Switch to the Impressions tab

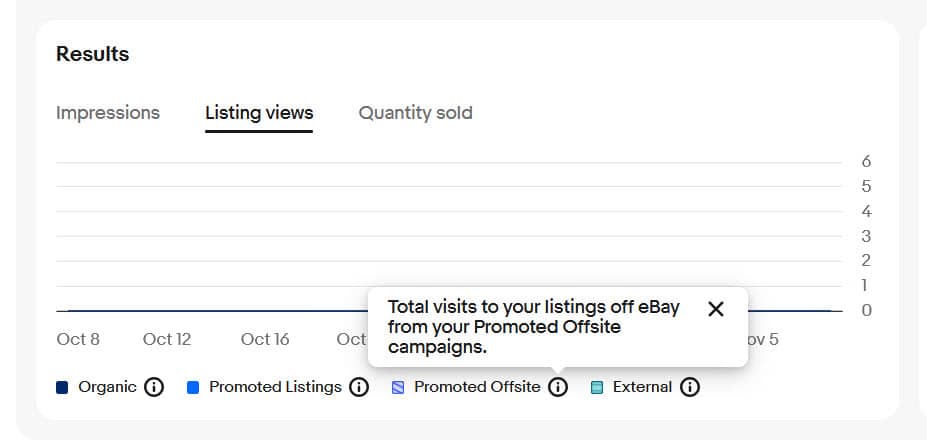108,113
